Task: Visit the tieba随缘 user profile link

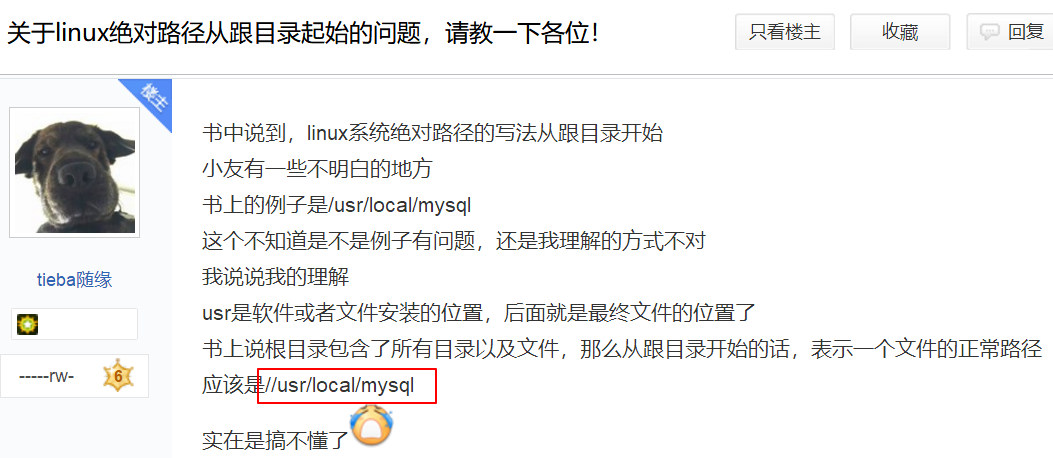Action: pyautogui.click(x=75, y=280)
